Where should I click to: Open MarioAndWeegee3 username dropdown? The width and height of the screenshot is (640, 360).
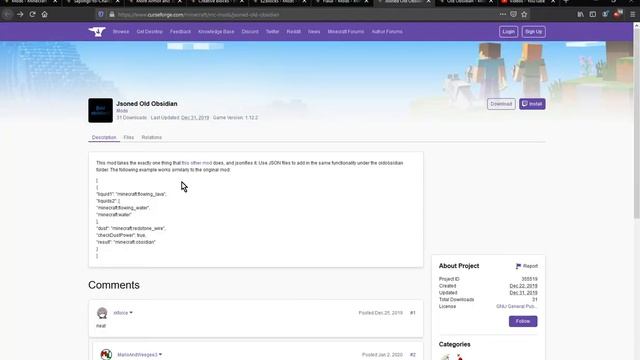coord(140,355)
